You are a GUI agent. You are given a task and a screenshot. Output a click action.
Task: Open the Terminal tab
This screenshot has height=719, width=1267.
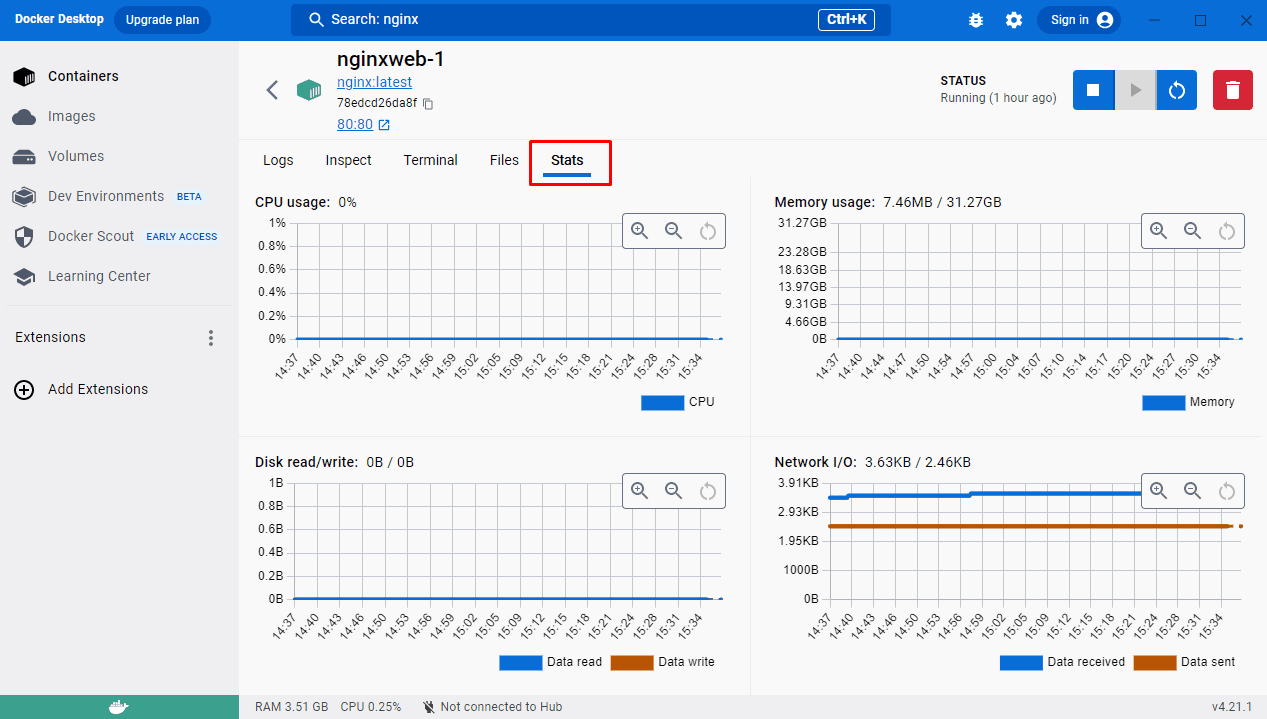coord(430,160)
